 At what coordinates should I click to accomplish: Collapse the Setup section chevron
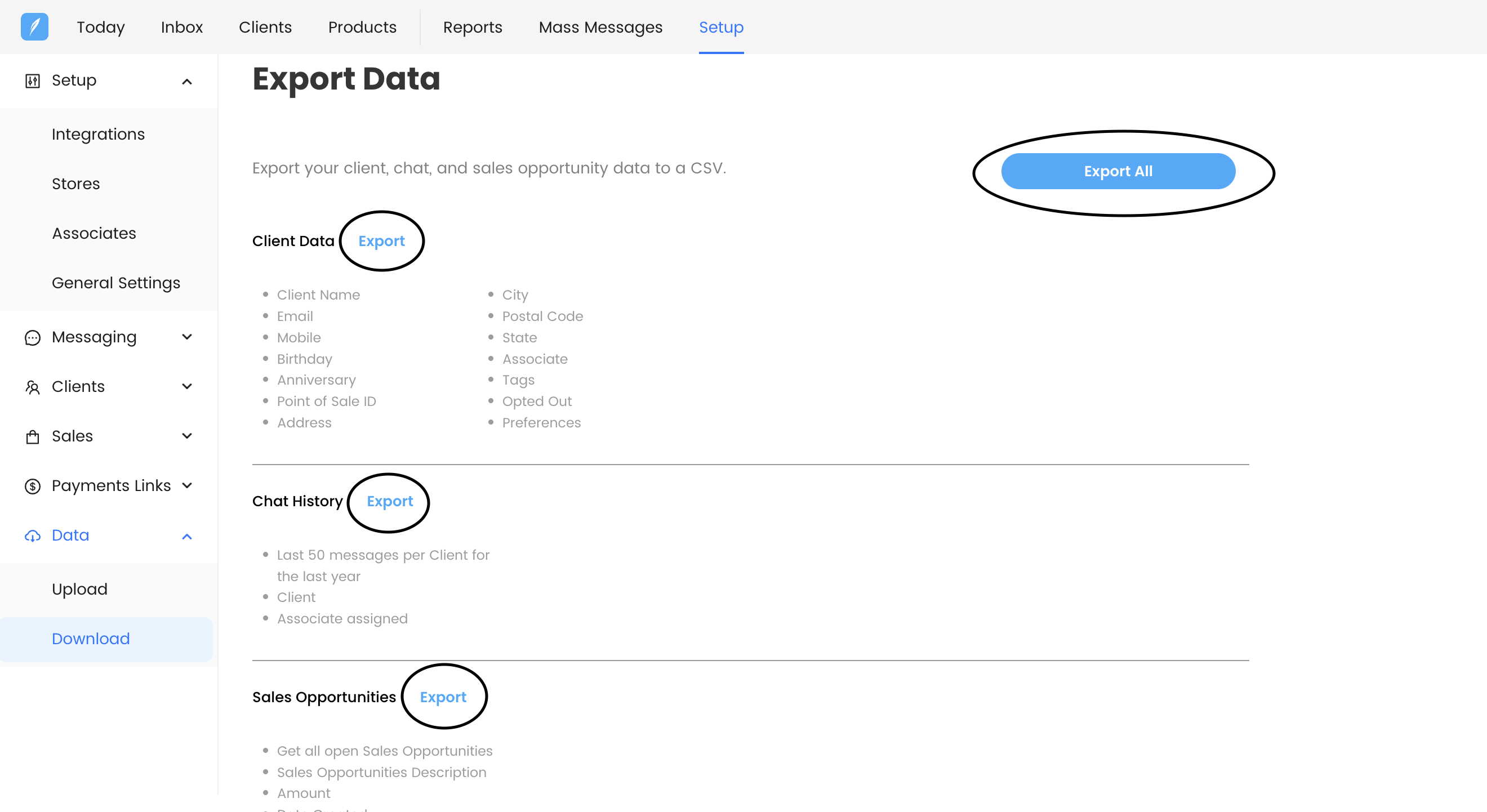click(186, 82)
